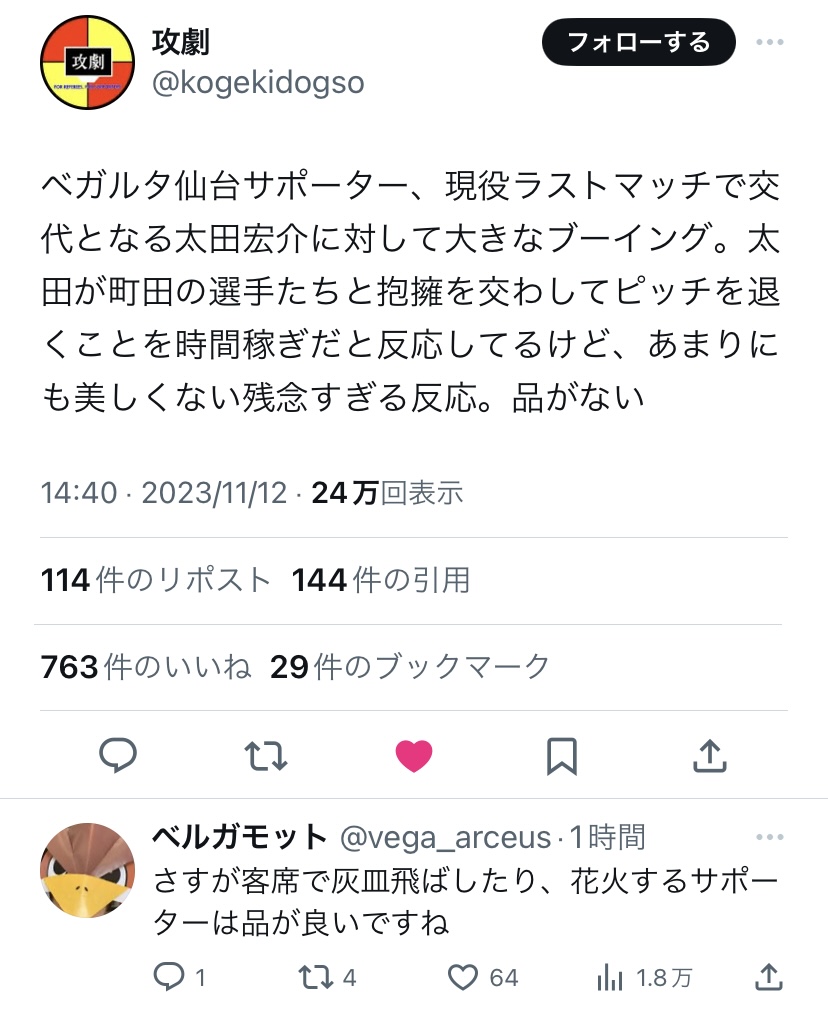
Task: Open the @vega_arceus handle link
Action: click(445, 838)
